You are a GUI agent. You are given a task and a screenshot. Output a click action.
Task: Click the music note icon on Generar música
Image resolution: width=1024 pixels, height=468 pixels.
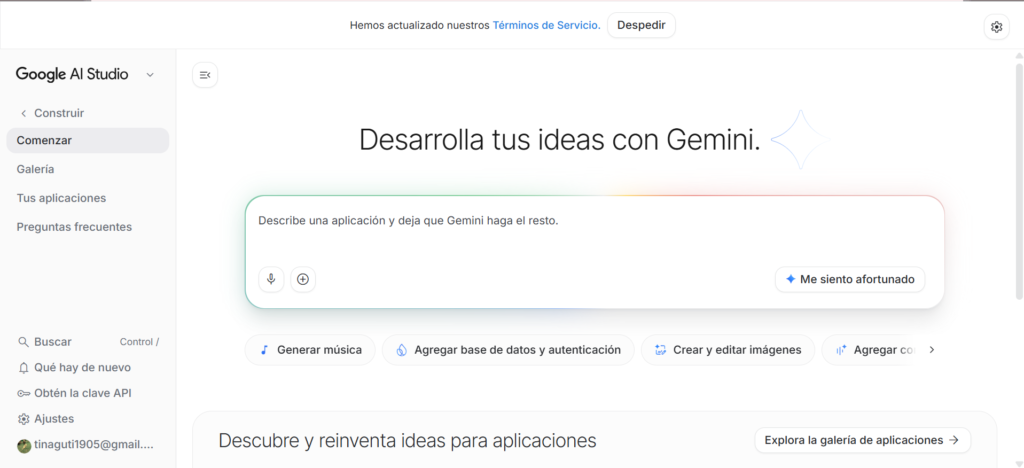point(264,350)
